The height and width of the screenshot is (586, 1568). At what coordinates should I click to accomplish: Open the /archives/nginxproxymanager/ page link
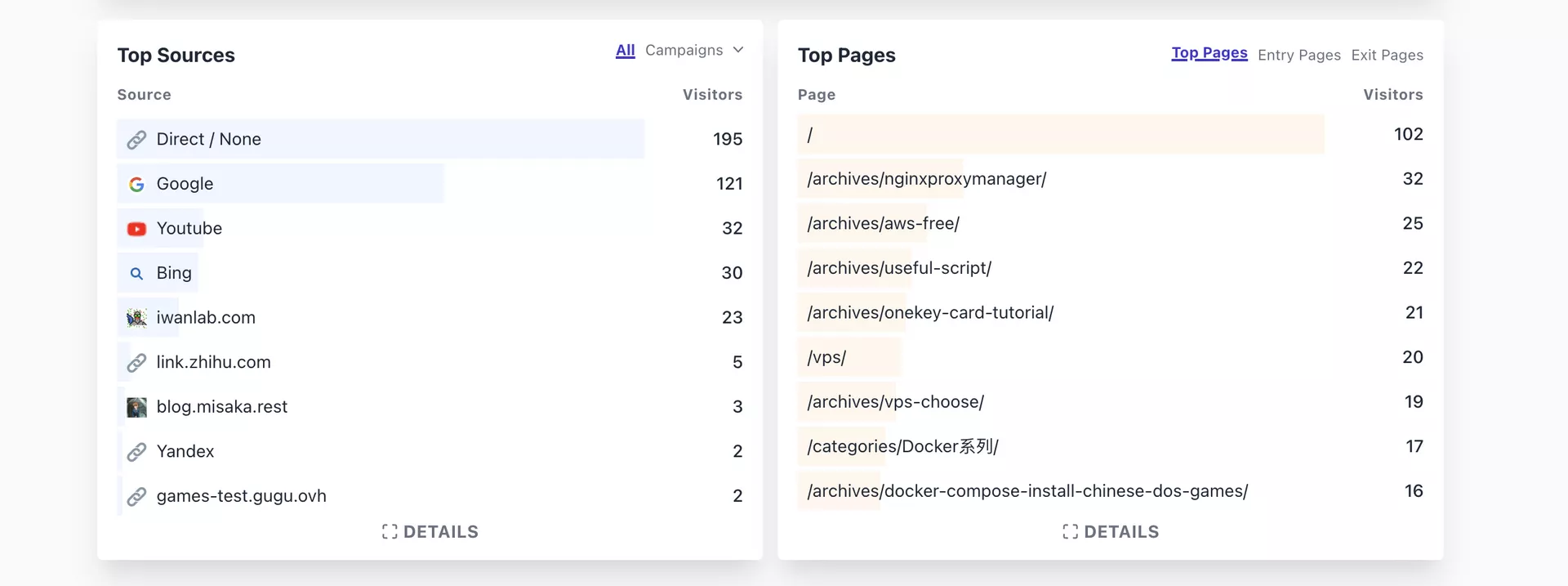click(926, 179)
